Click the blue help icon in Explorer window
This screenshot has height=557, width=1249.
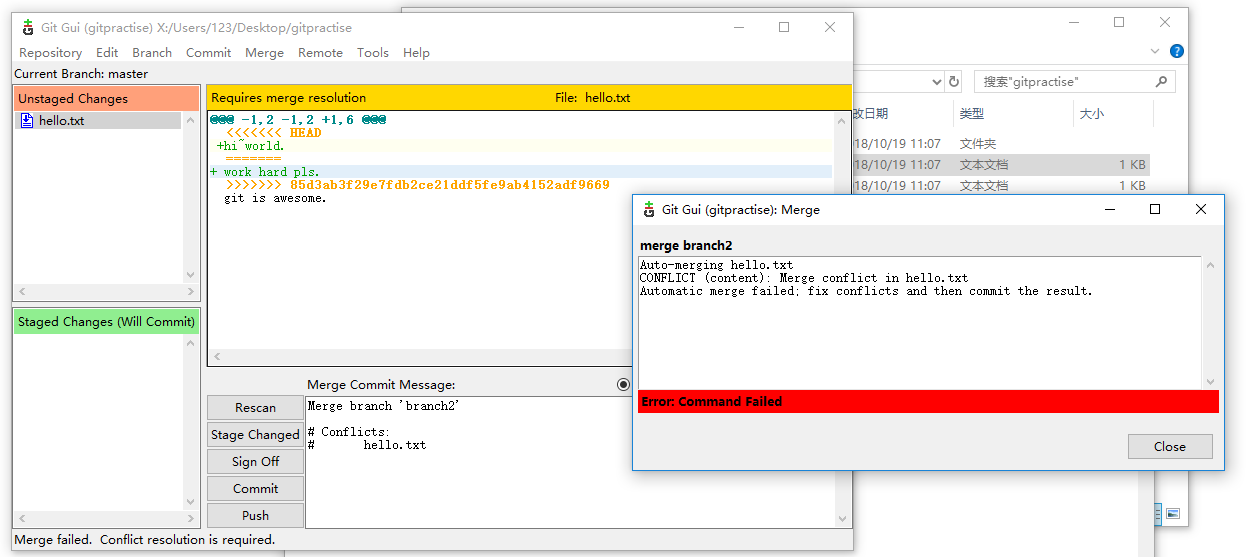click(x=1177, y=51)
